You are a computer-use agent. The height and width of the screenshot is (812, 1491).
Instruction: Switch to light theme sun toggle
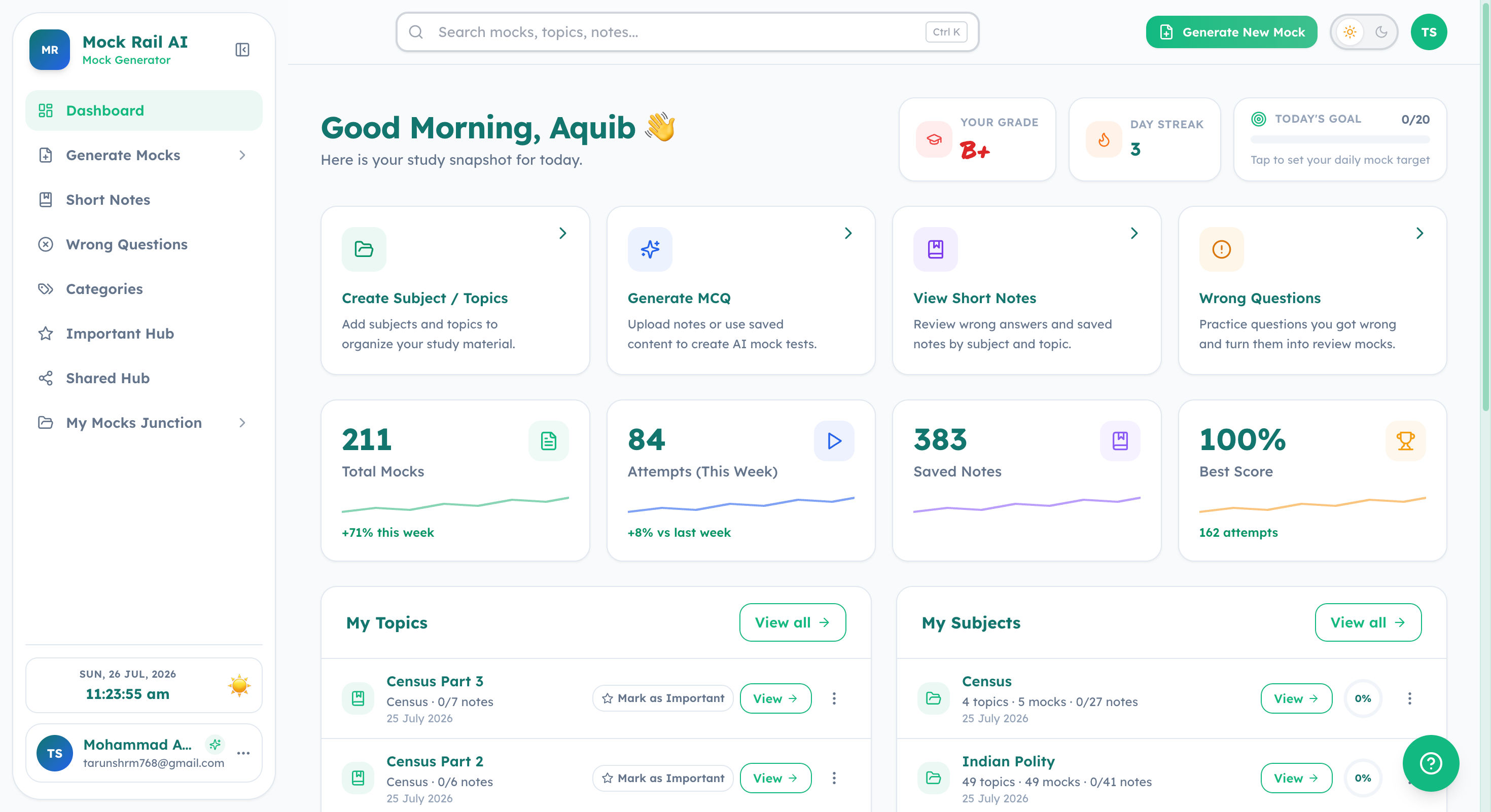click(x=1349, y=32)
